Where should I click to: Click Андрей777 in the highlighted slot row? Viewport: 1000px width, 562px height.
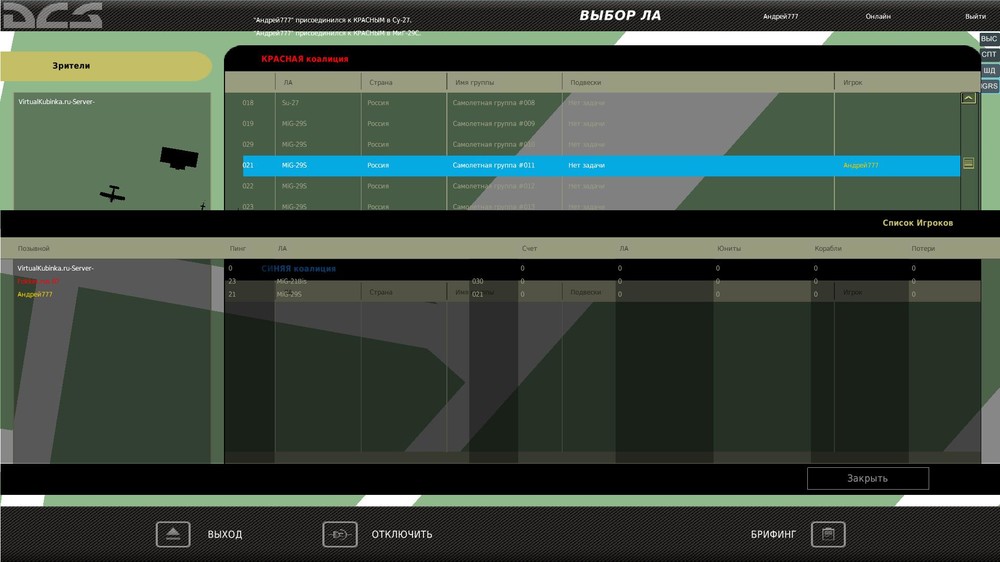tap(860, 165)
